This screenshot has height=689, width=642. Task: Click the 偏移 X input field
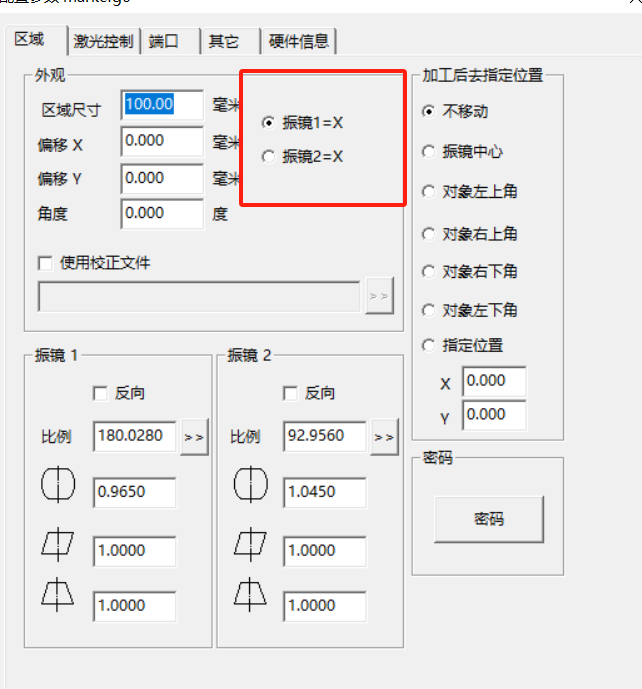[162, 141]
